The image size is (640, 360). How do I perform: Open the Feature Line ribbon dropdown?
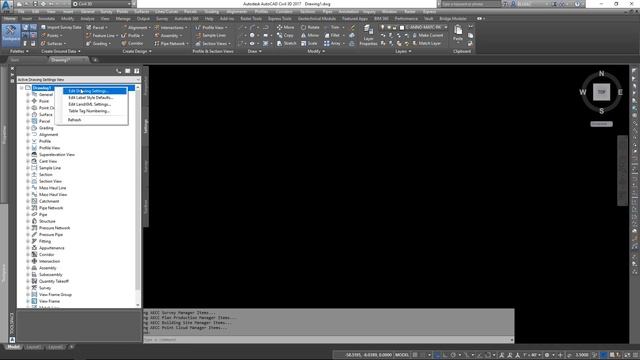pyautogui.click(x=101, y=36)
